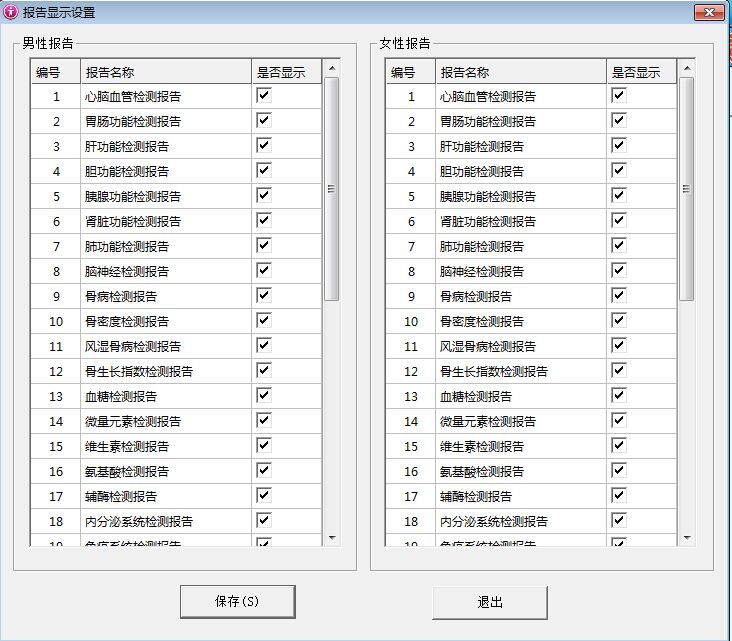732x641 pixels.
Task: Disable female 血糖检测报告 display checkbox
Action: [619, 395]
